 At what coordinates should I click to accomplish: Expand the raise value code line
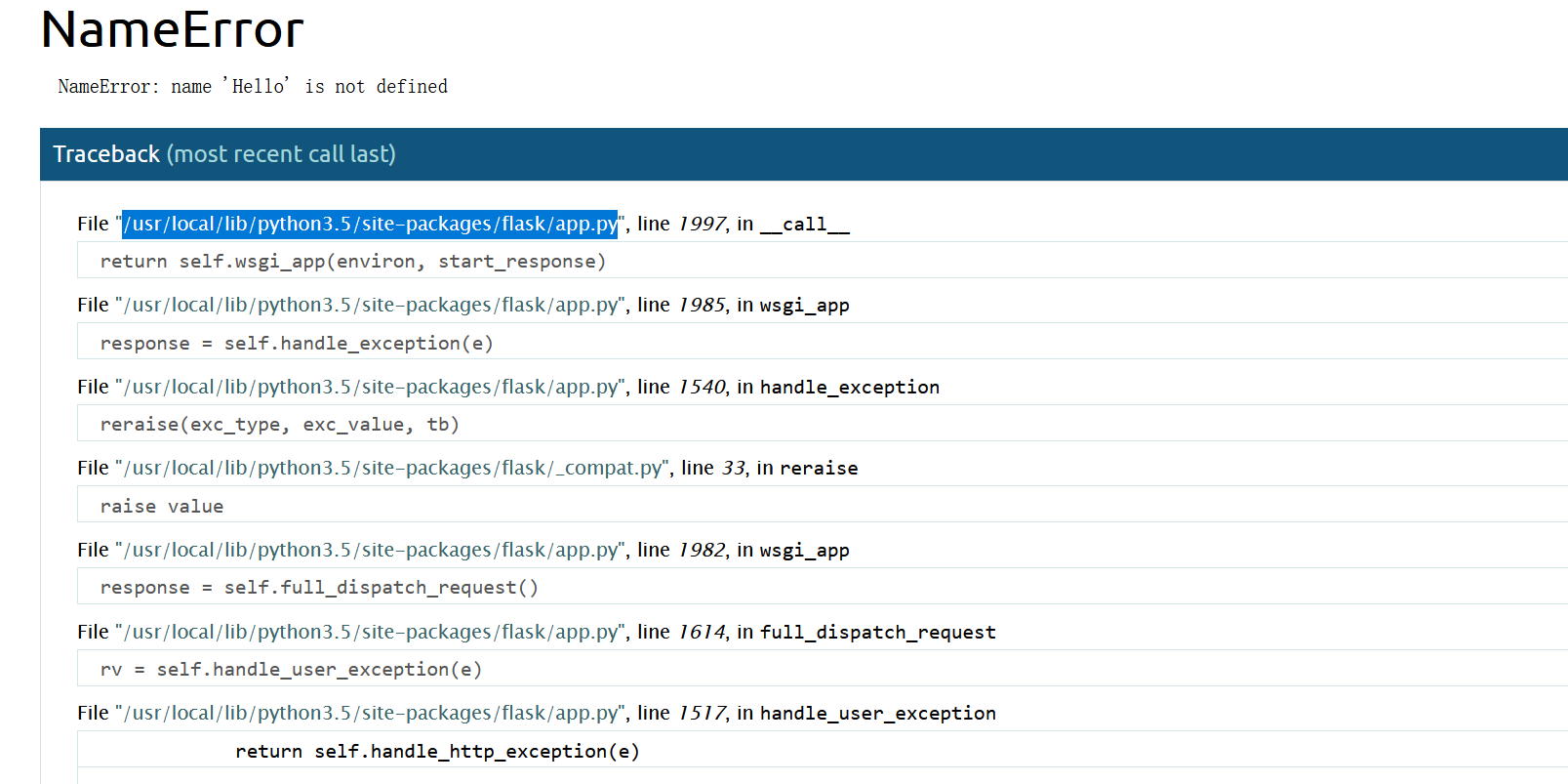(162, 507)
